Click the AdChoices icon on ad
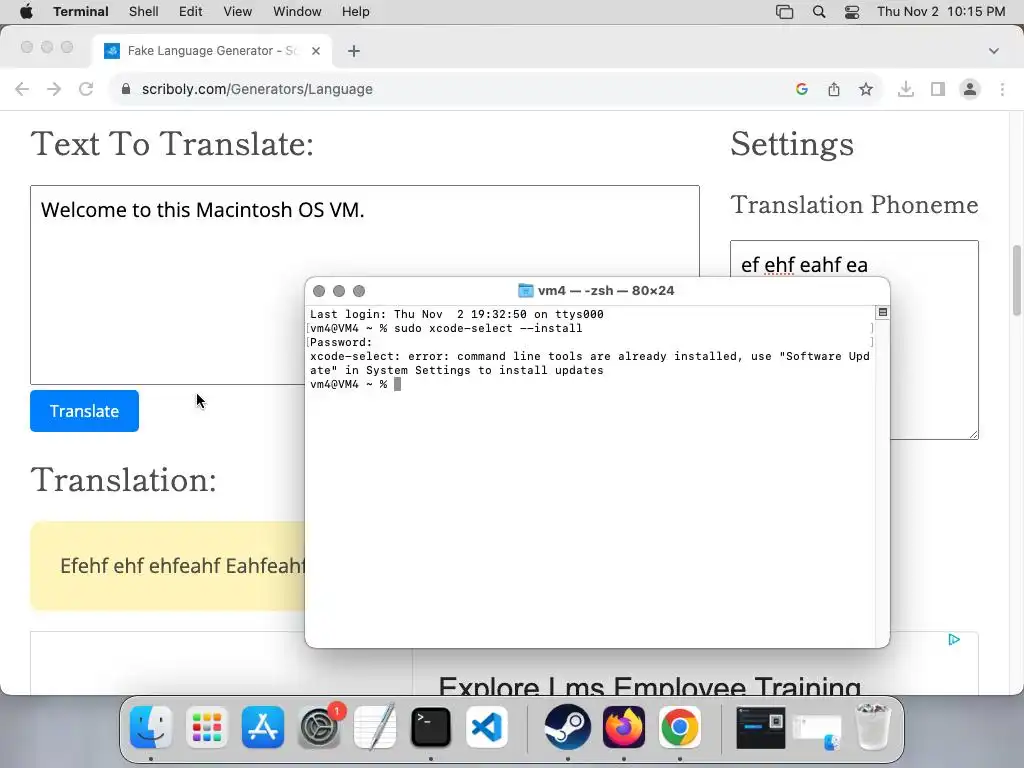The height and width of the screenshot is (768, 1024). 954,640
